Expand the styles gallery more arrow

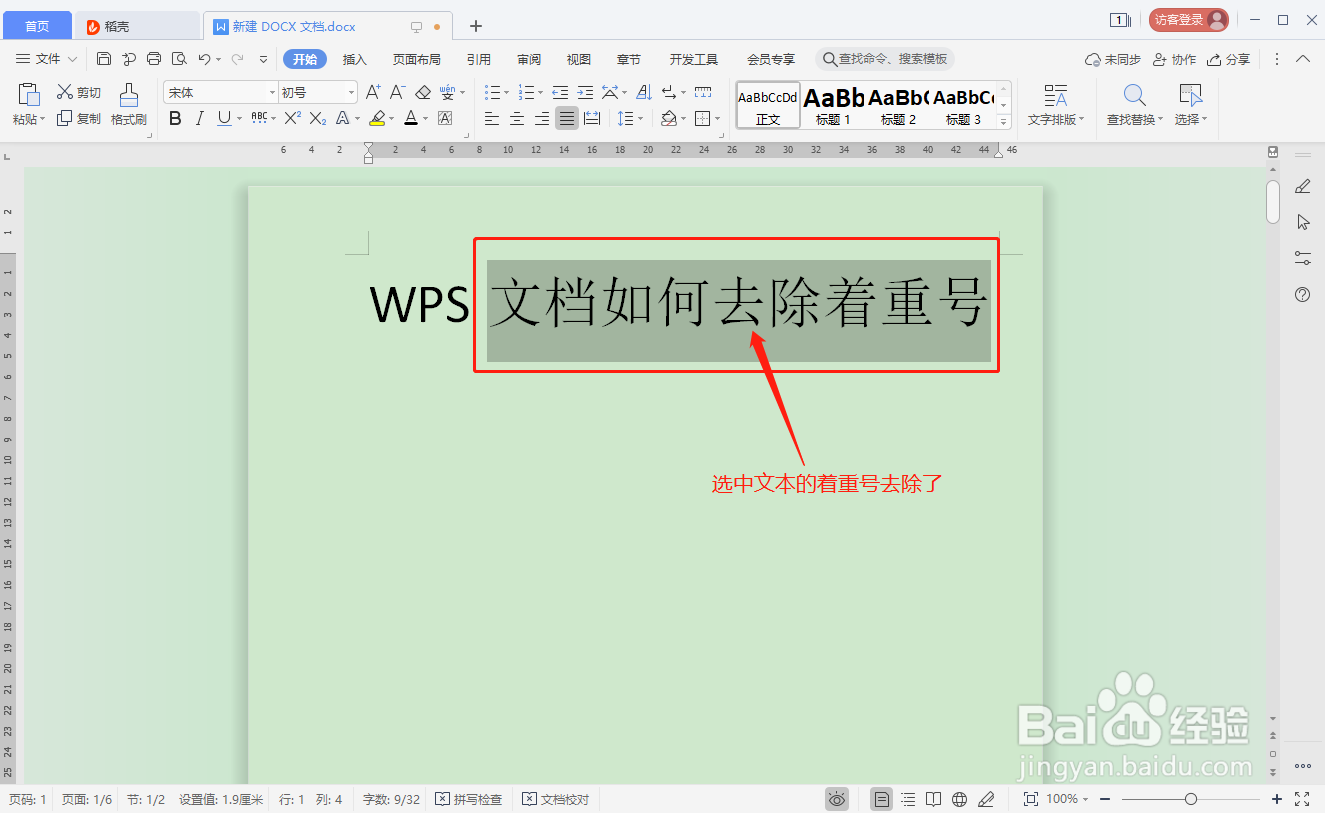coord(1005,121)
